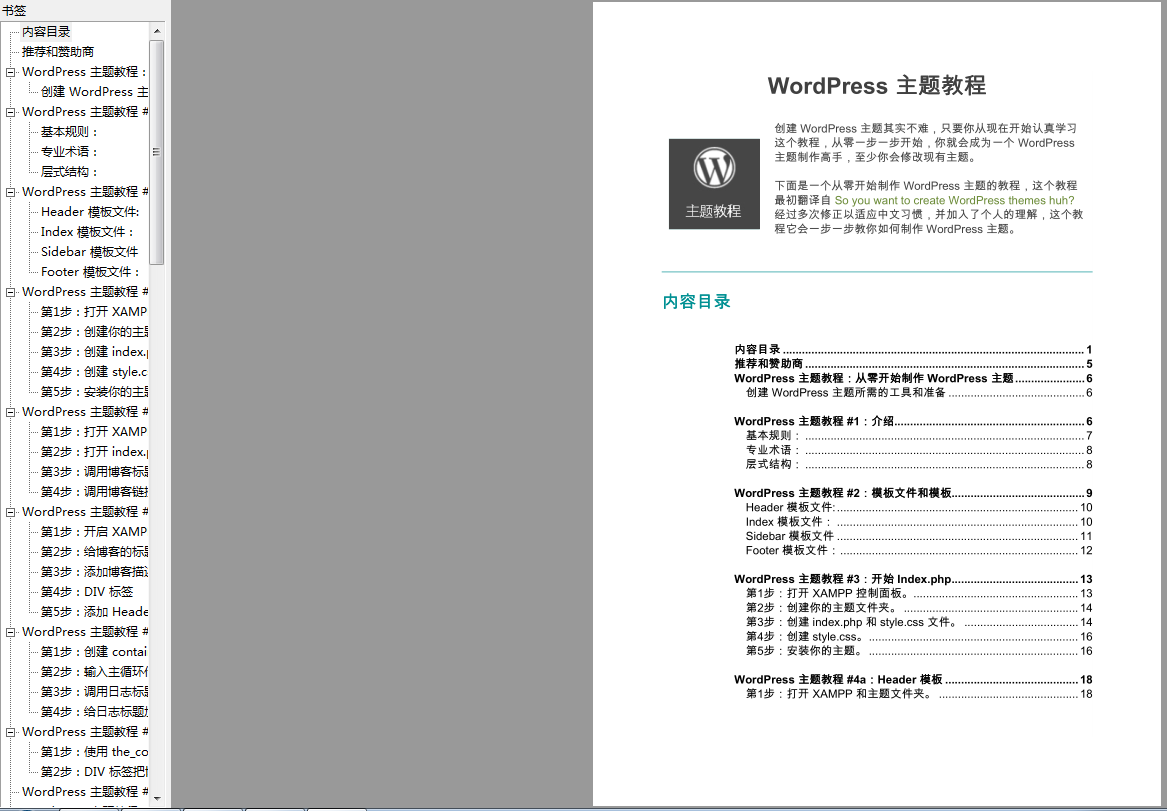Select bookmark '第3步：调用日志标'
This screenshot has height=811, width=1167.
95,692
